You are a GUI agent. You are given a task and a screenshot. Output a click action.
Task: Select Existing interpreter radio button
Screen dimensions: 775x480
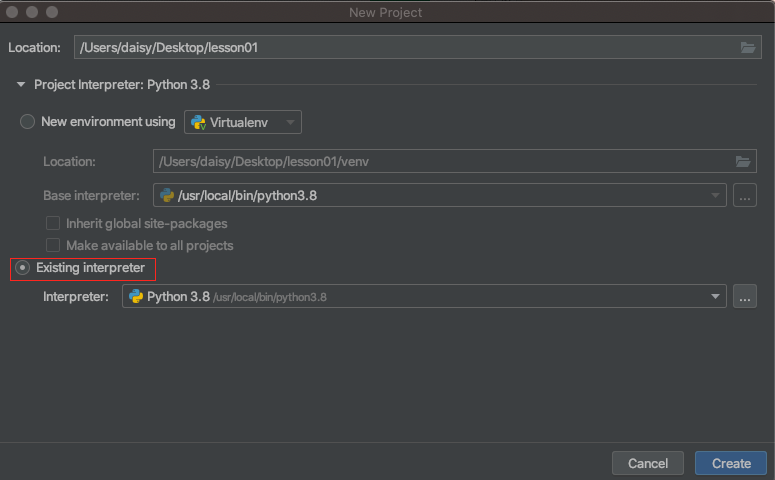(x=22, y=267)
